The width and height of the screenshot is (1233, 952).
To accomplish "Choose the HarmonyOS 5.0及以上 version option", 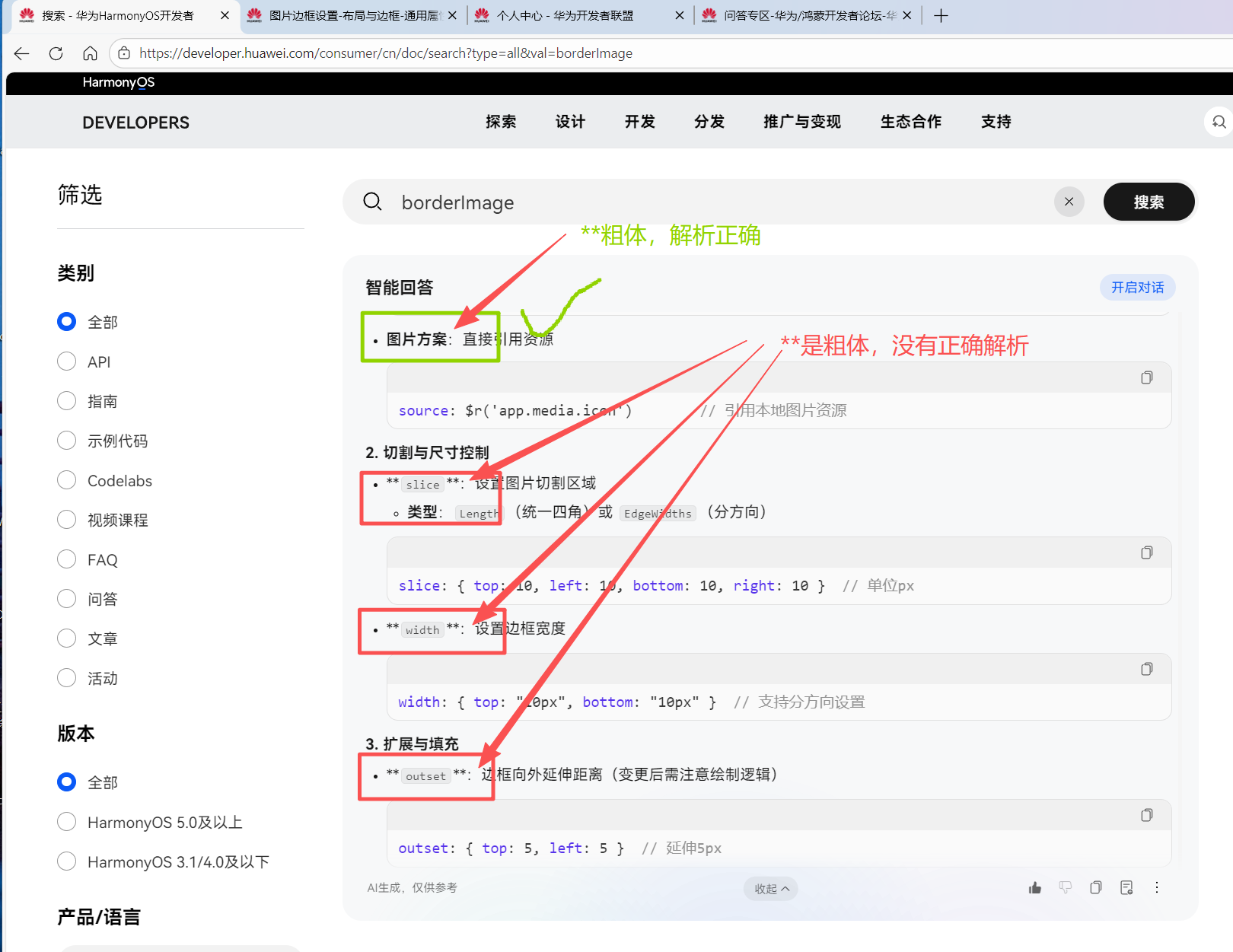I will click(x=67, y=822).
